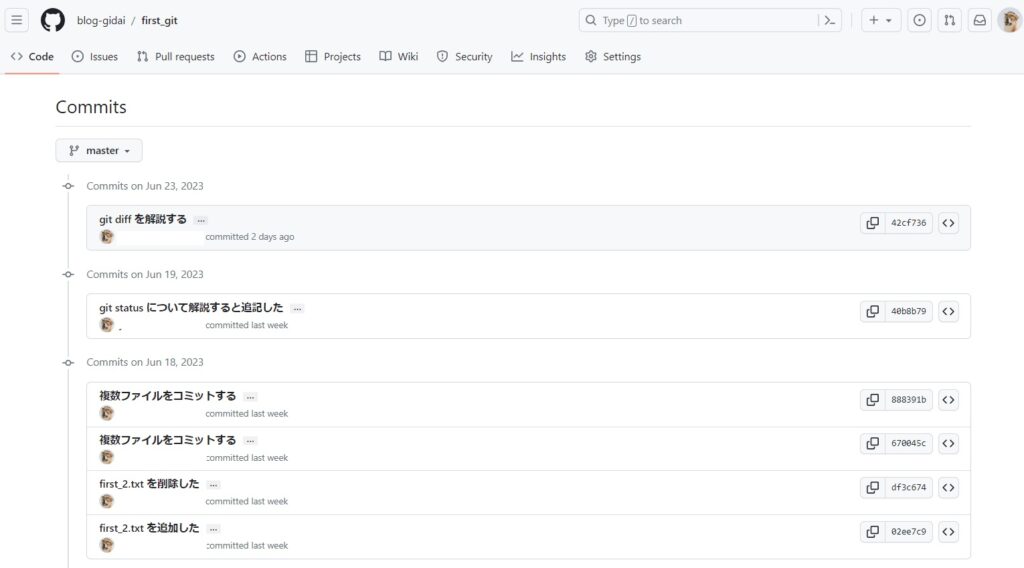Open the create new plus dropdown
Screen dimensions: 1024x568
point(880,20)
